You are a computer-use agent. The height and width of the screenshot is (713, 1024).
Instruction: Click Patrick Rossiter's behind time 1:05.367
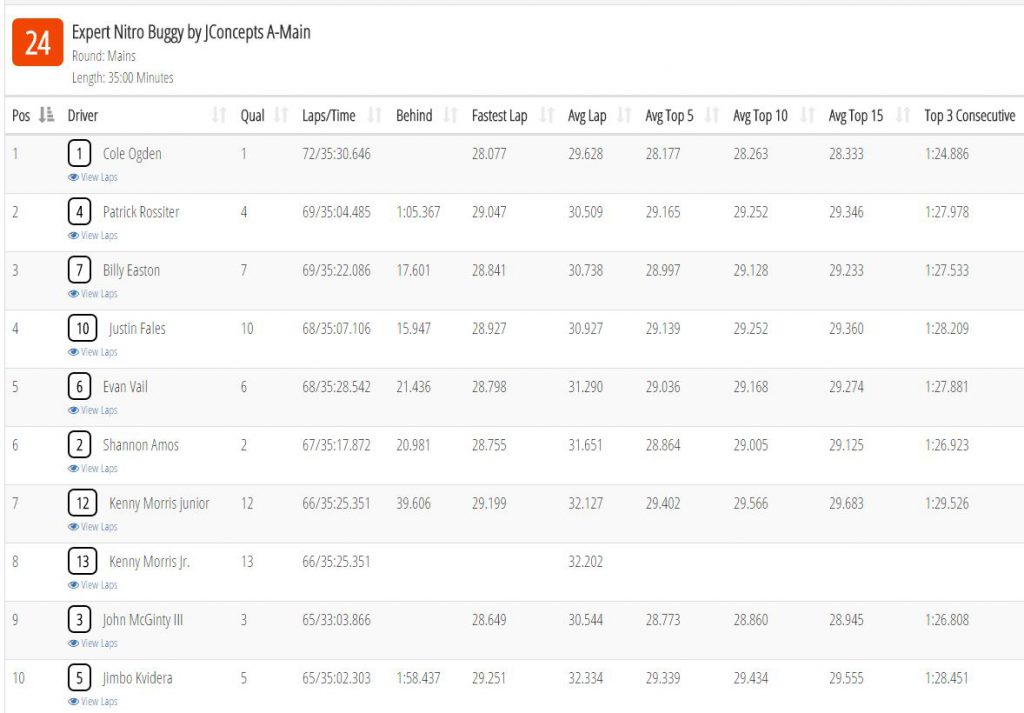(x=418, y=212)
